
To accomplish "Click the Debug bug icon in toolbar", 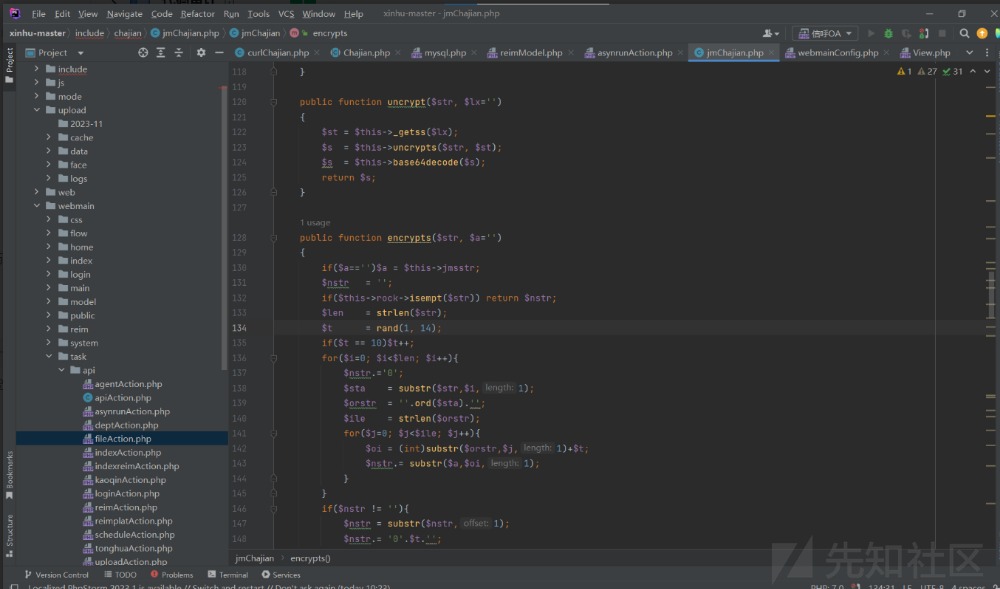I will point(888,33).
